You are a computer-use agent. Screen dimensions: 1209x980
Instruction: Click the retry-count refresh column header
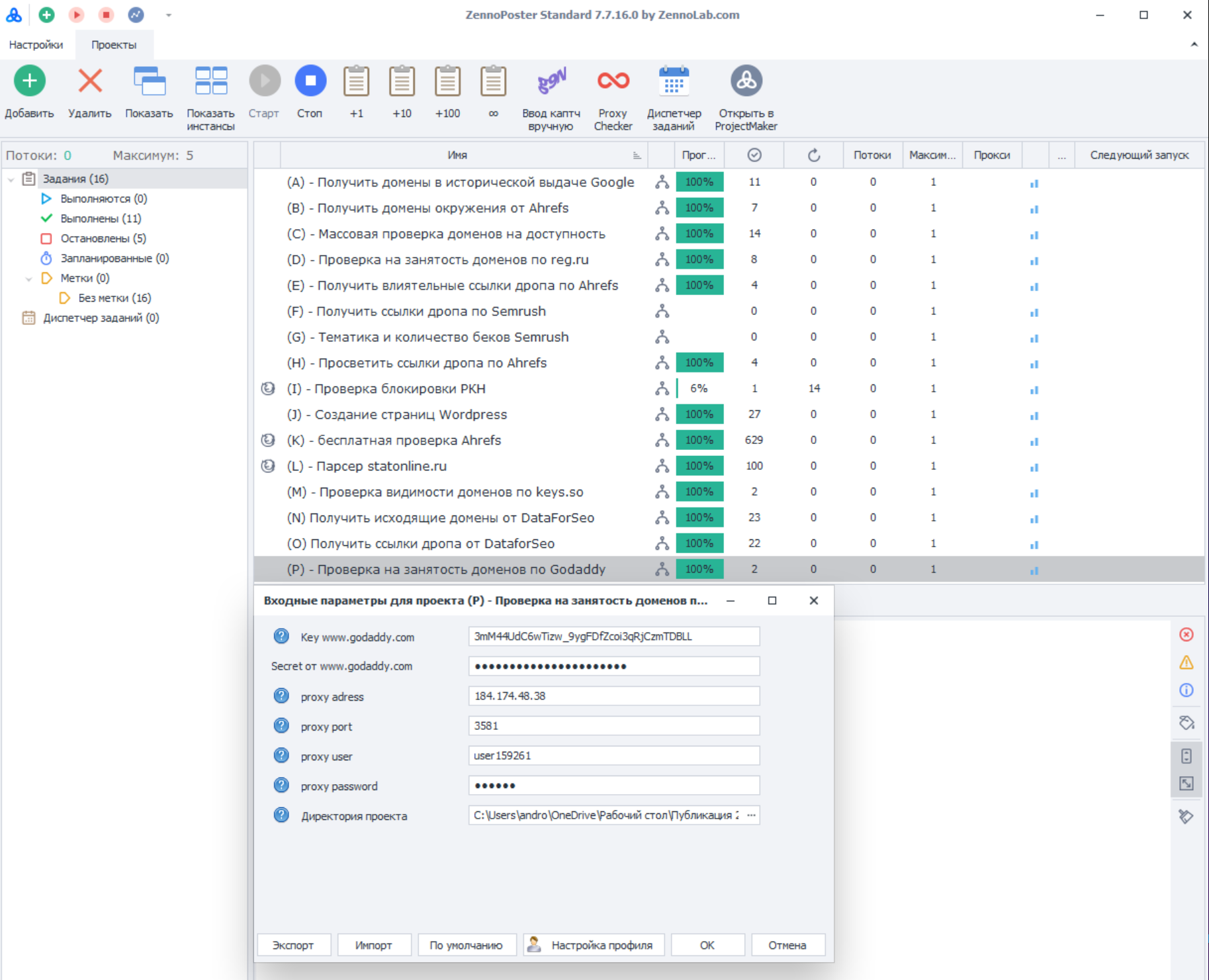[814, 155]
